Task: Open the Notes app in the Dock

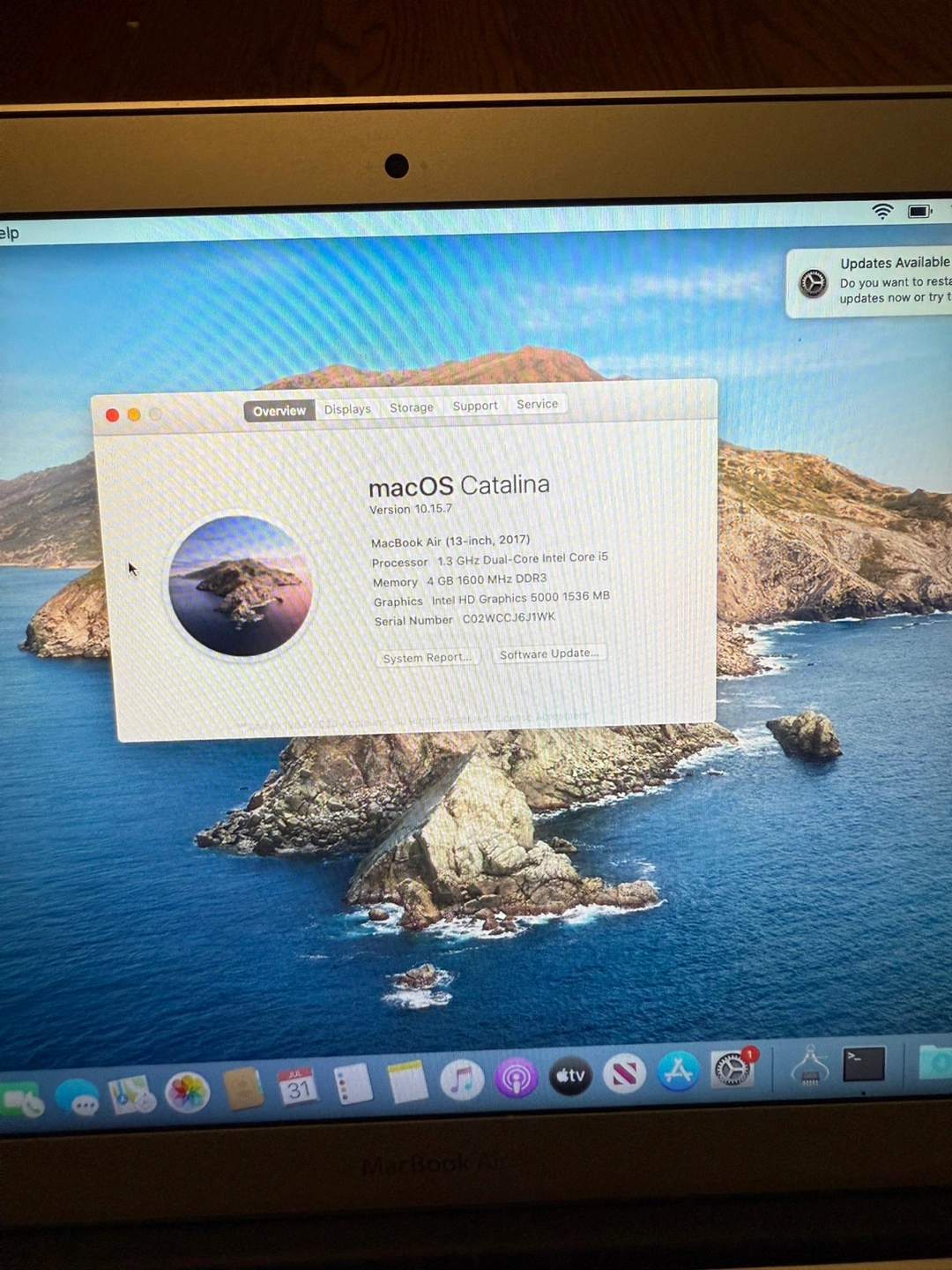Action: (x=407, y=1082)
